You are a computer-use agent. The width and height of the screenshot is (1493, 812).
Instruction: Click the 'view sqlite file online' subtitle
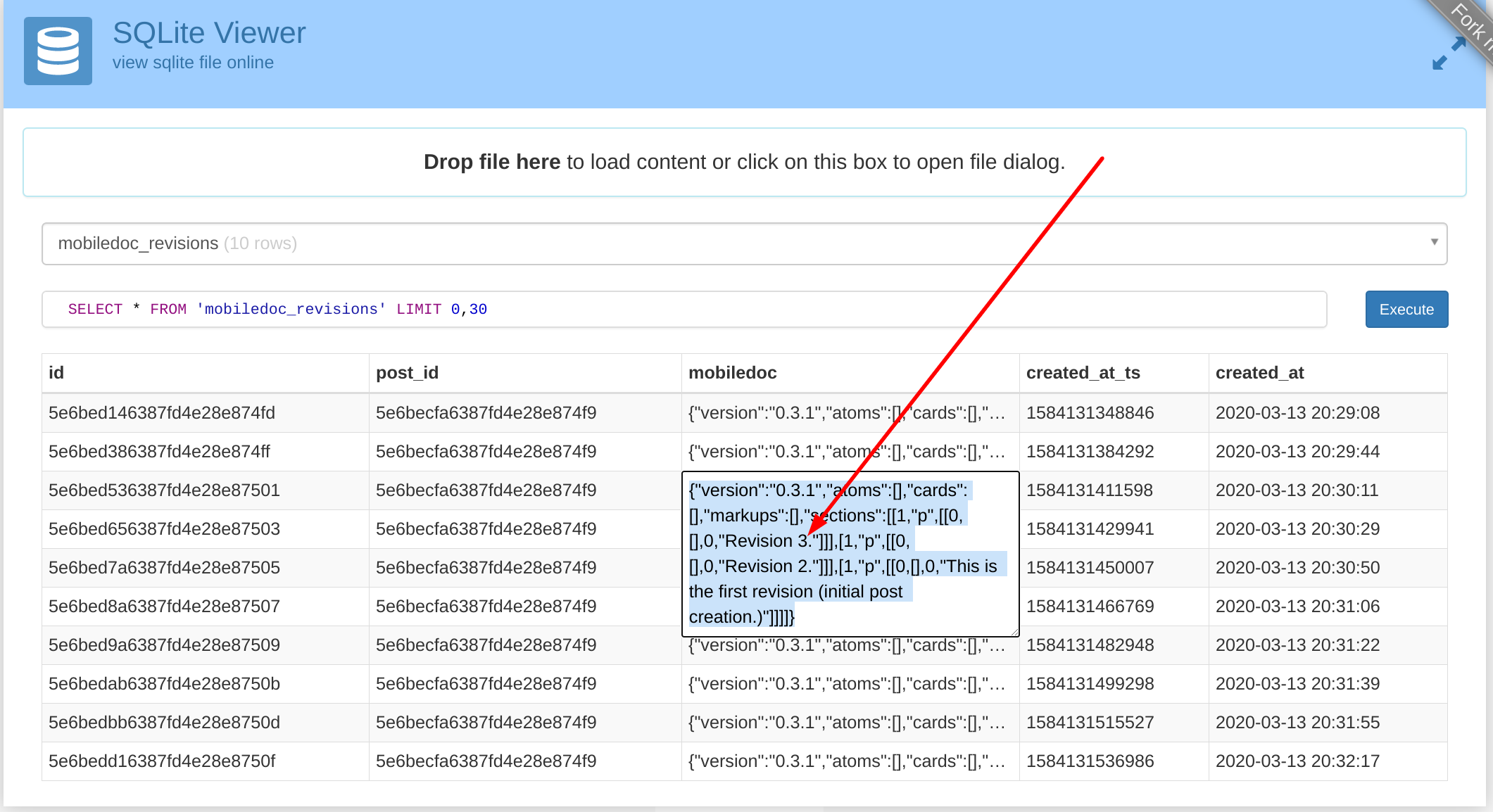(193, 63)
